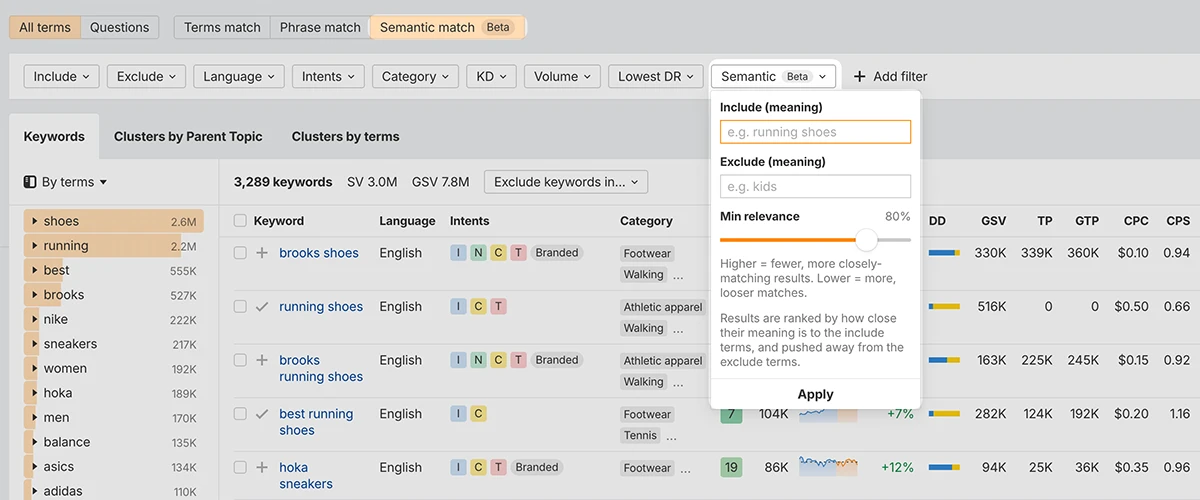Check the running shoes row checkbox
Screen dimensions: 1200x500
pos(240,307)
